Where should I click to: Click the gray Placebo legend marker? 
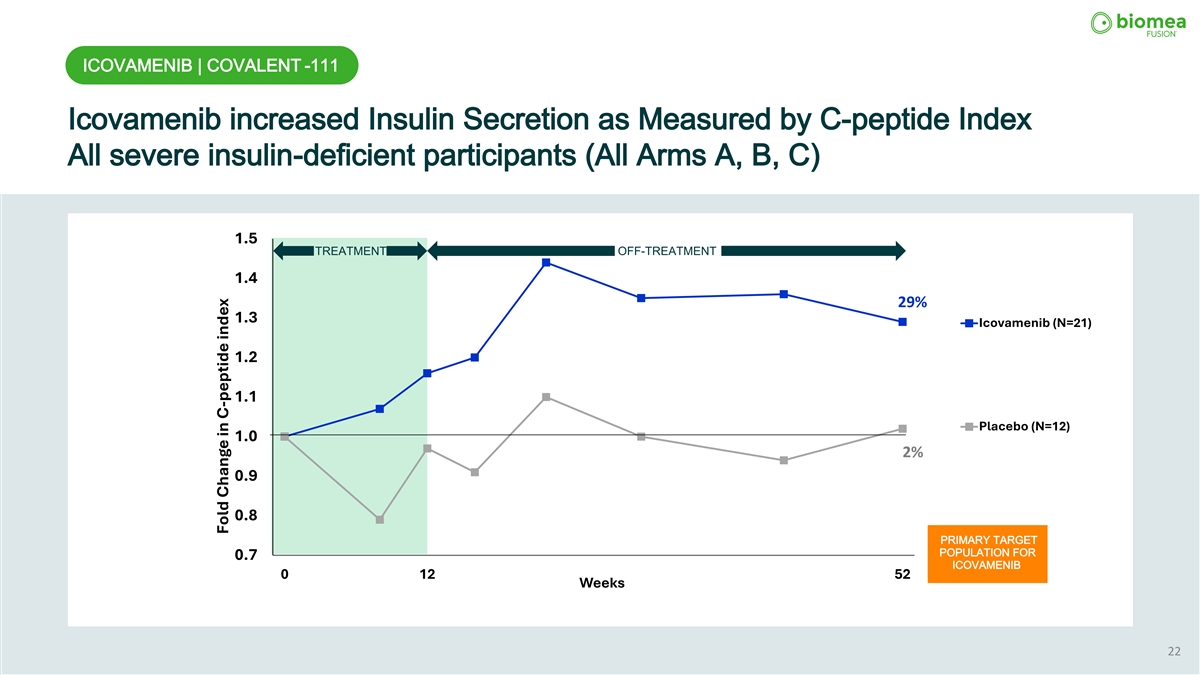point(968,427)
